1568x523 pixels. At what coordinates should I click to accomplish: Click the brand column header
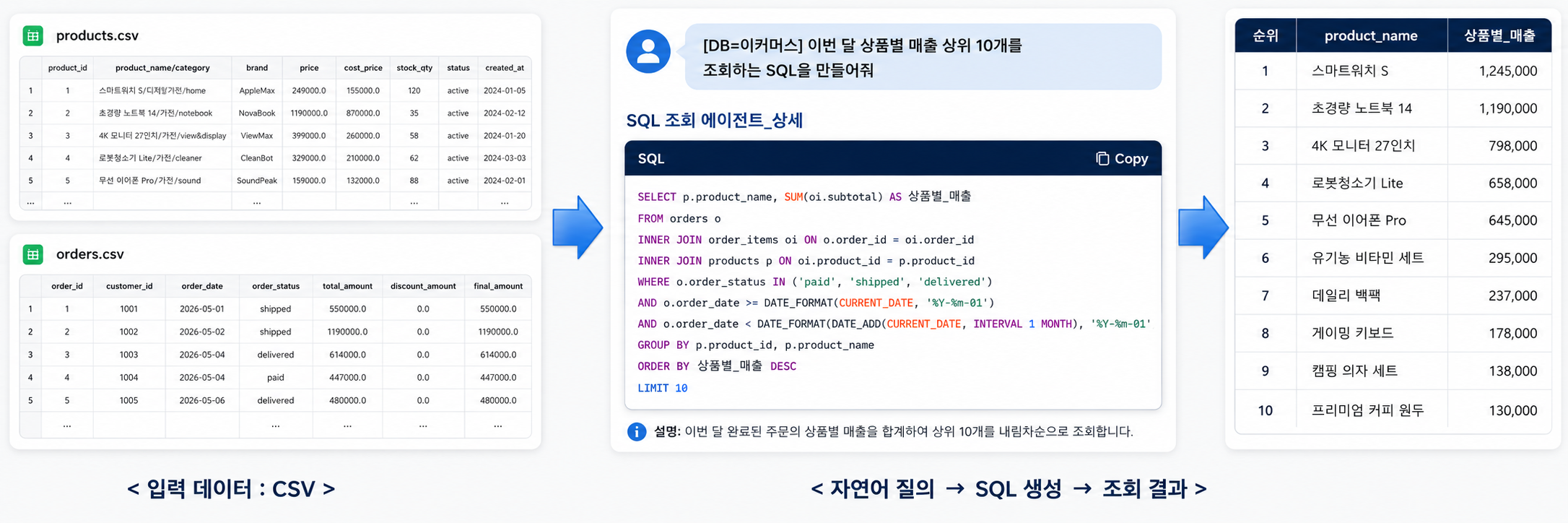coord(257,68)
